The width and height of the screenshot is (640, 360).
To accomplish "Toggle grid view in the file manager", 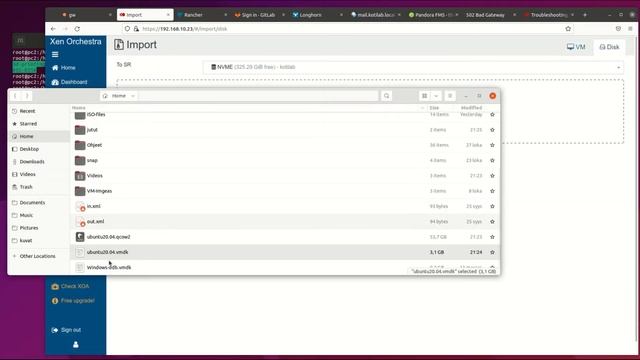I will coord(424,96).
